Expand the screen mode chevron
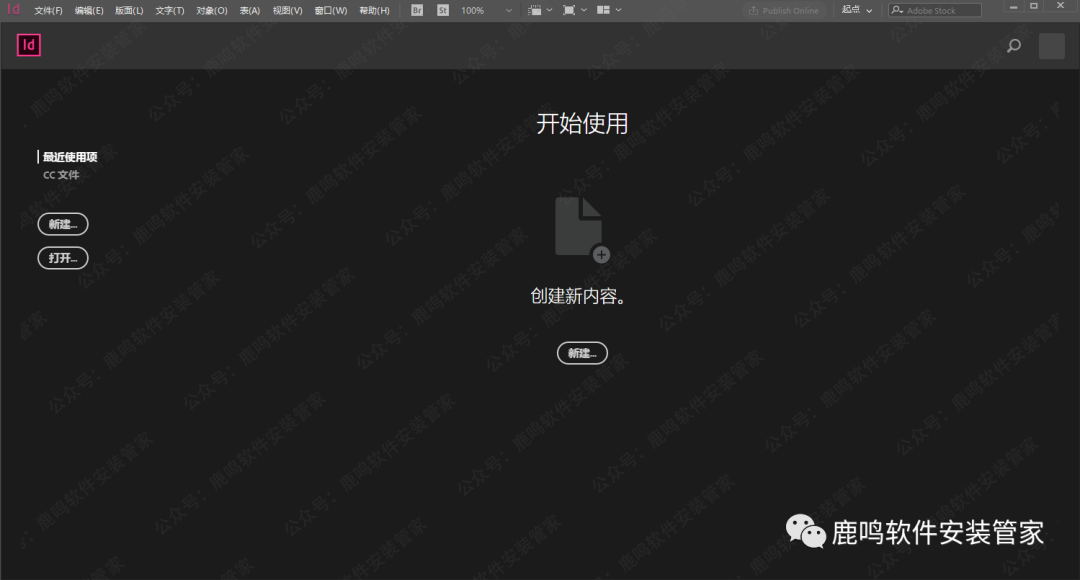Screen dimensions: 1080x580 [x=583, y=10]
